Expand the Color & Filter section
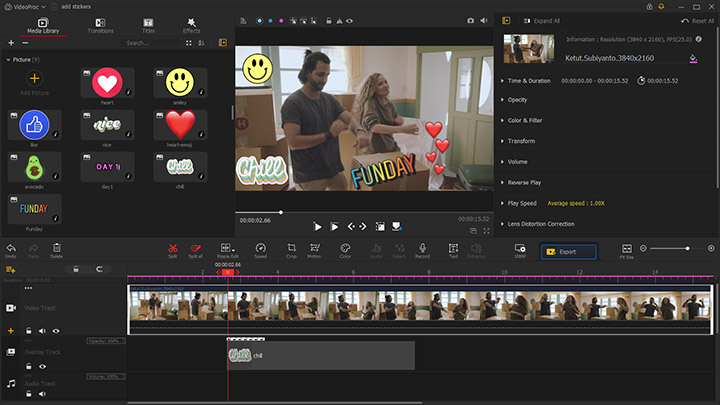Image resolution: width=720 pixels, height=405 pixels. click(x=526, y=121)
